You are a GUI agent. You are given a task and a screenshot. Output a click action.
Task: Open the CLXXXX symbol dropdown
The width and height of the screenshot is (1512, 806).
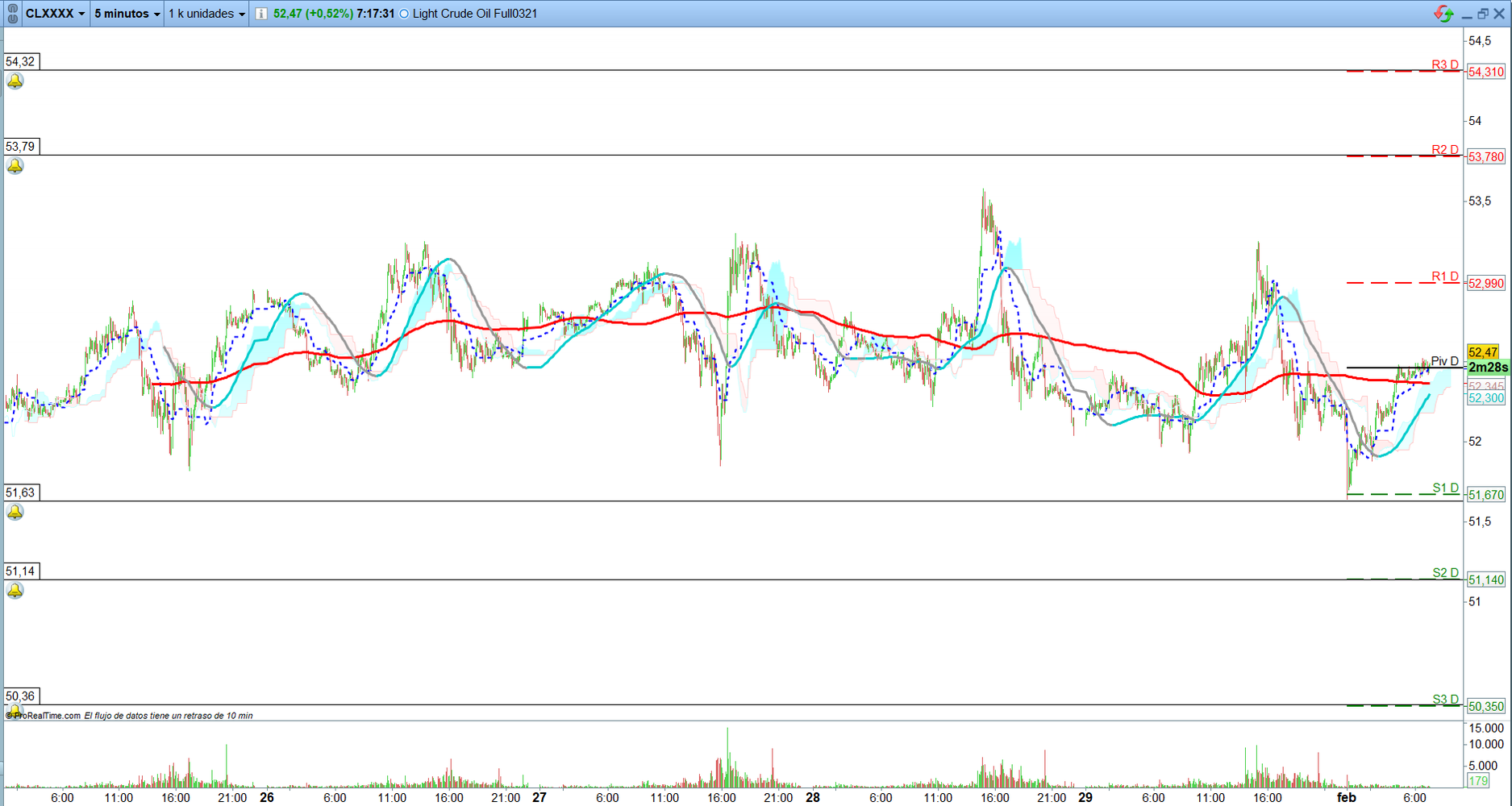click(x=55, y=14)
